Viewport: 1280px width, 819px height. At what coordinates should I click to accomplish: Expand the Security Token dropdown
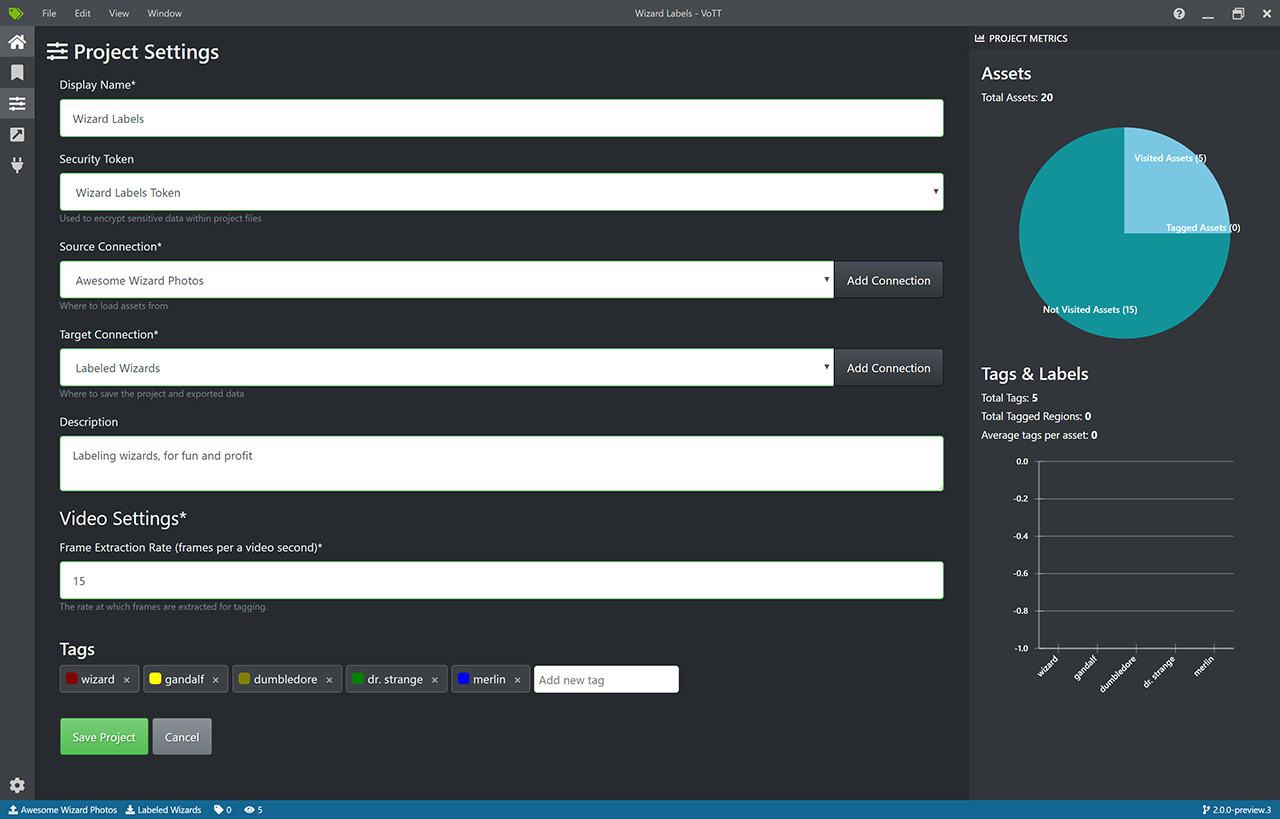click(501, 192)
